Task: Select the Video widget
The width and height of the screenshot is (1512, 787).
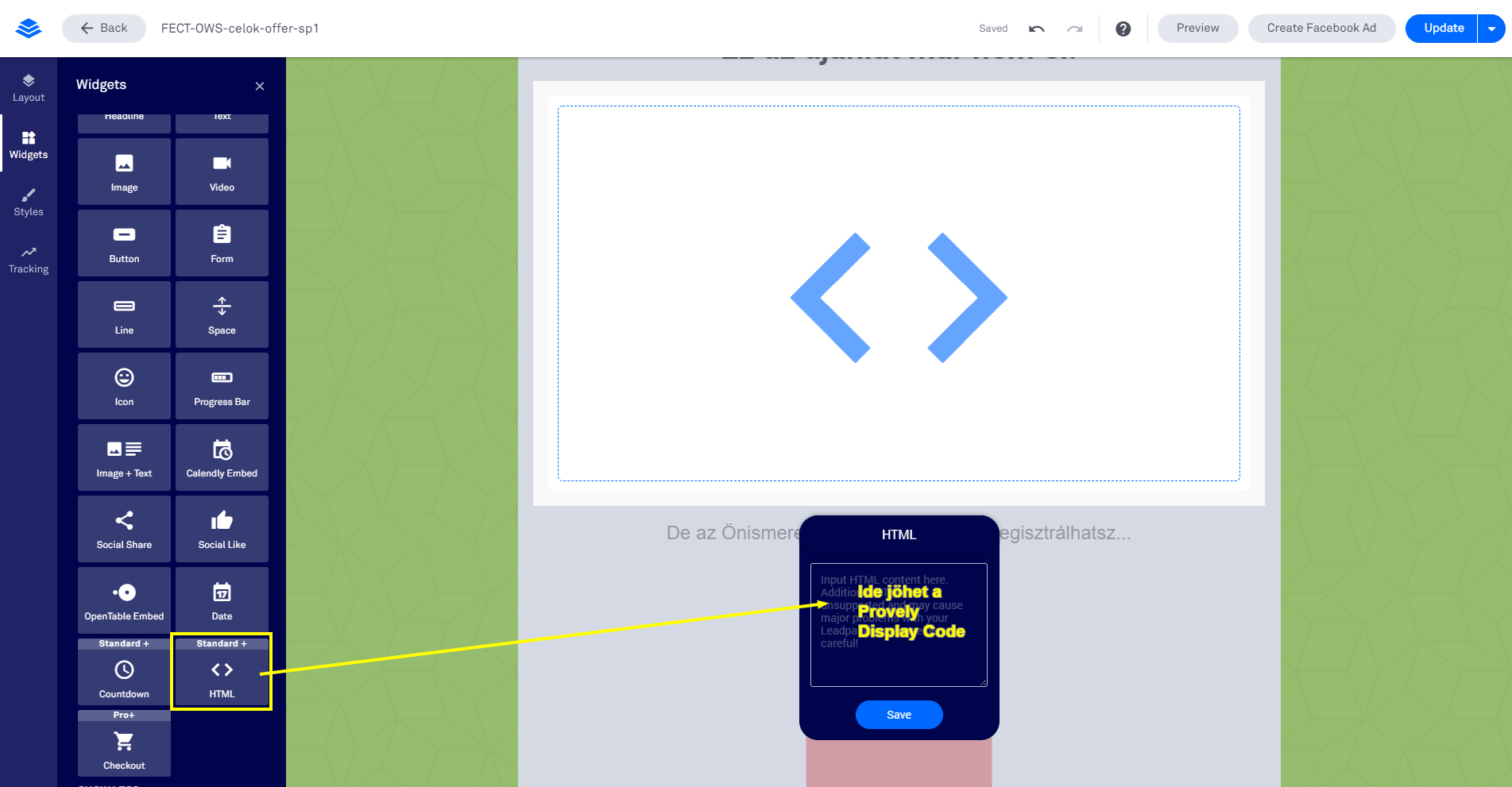Action: [x=222, y=172]
